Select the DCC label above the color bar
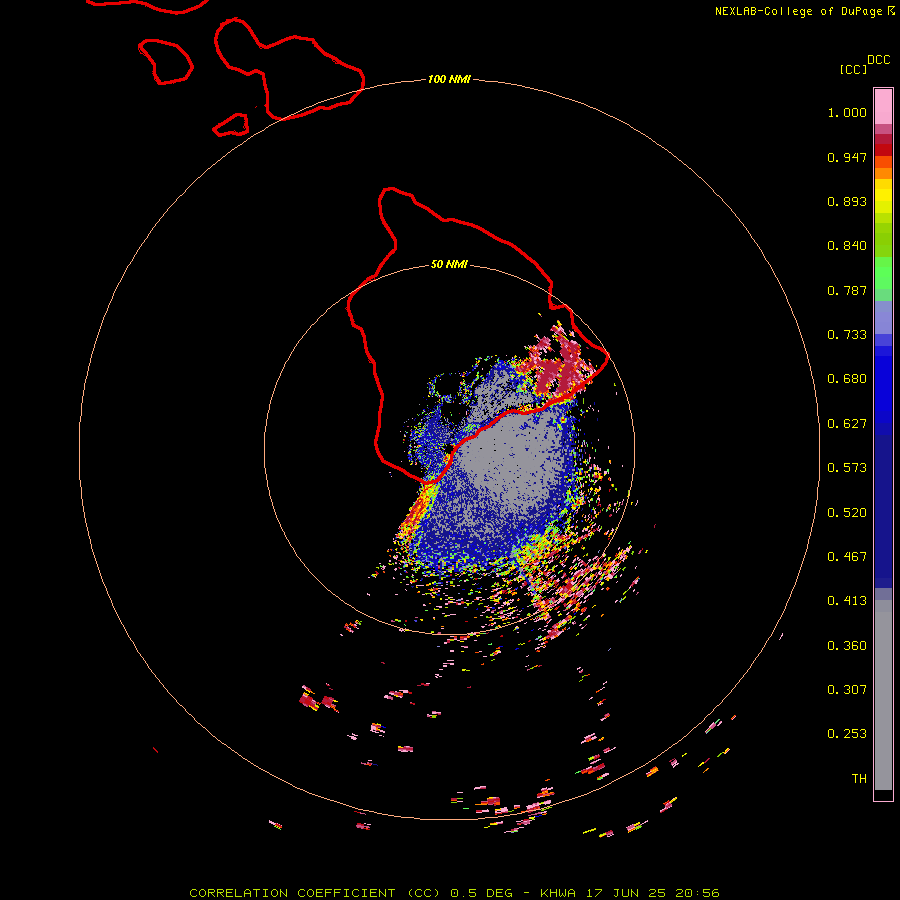Viewport: 900px width, 900px height. pos(879,60)
